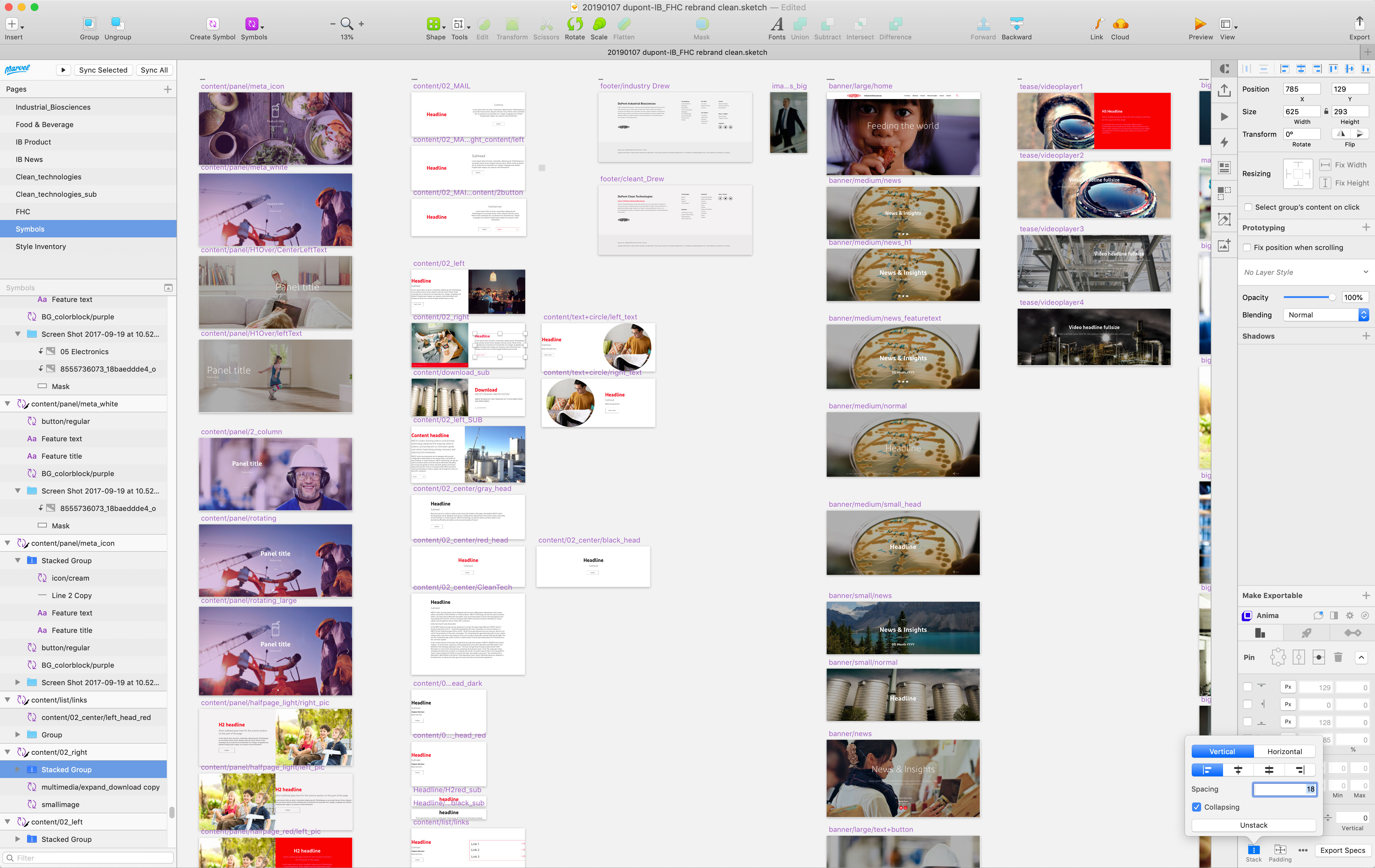Click the Backward arrange icon
This screenshot has height=868, width=1375.
point(1016,24)
